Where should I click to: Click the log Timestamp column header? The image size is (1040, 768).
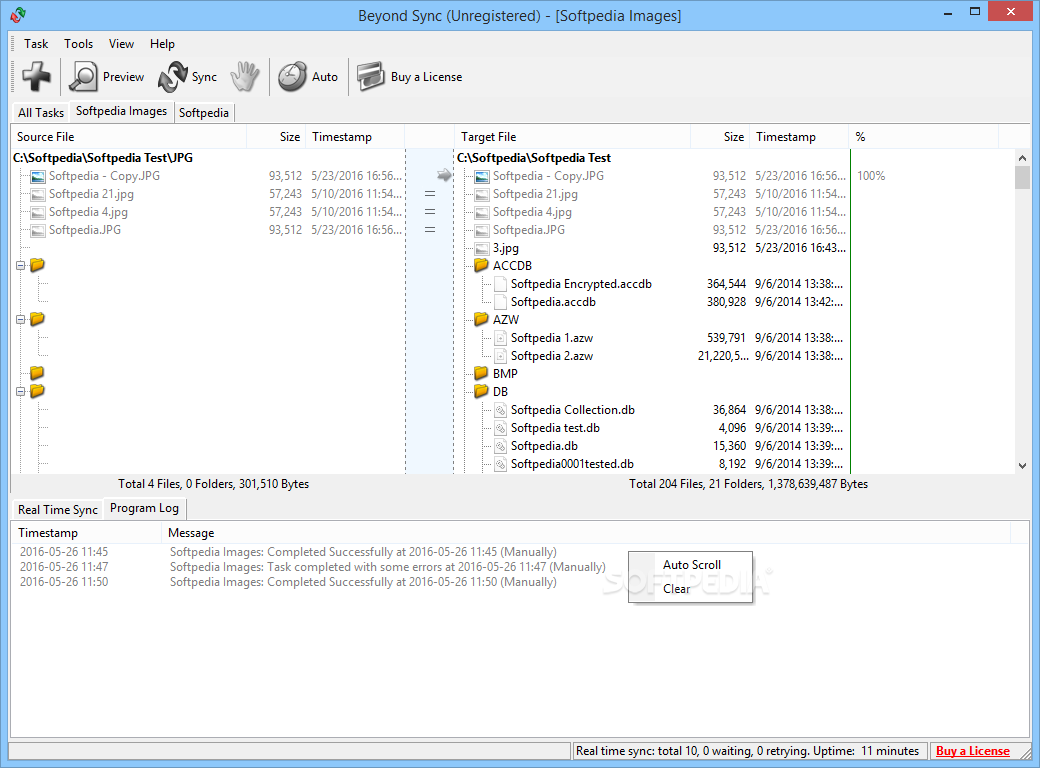86,533
